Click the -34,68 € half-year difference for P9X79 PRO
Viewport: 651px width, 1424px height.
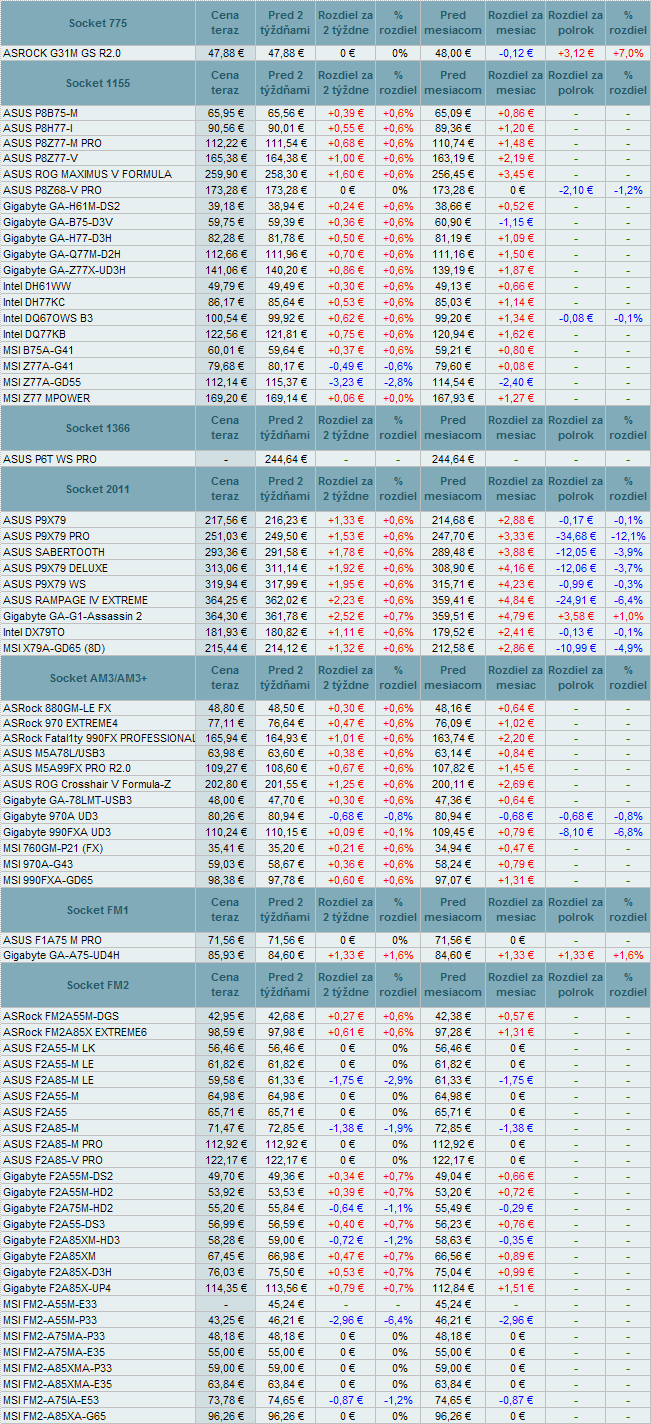pyautogui.click(x=574, y=536)
